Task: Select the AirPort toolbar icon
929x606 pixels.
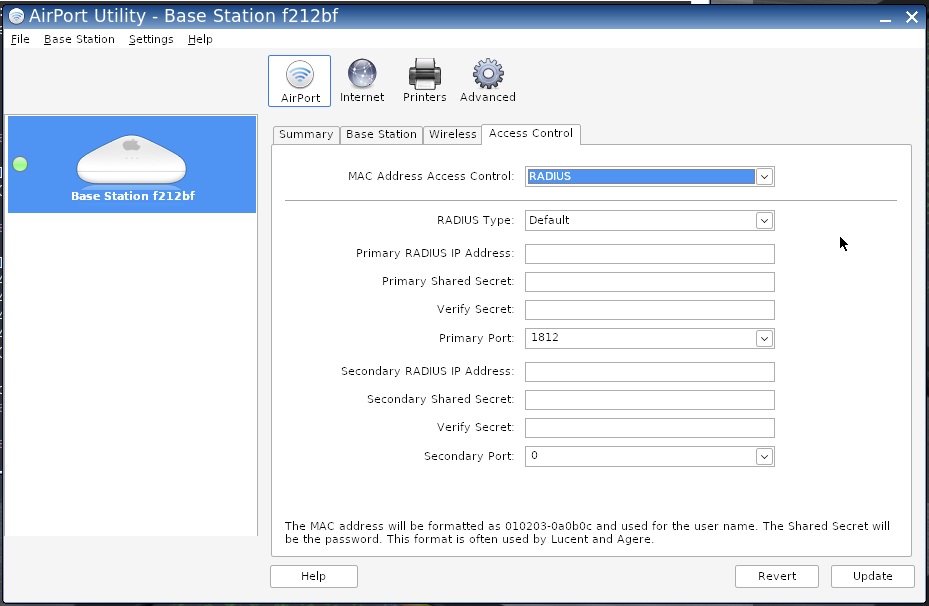Action: click(x=299, y=80)
